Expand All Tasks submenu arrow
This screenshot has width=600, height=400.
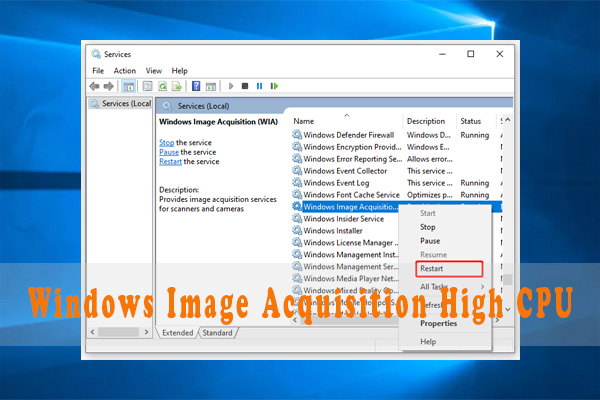(483, 286)
